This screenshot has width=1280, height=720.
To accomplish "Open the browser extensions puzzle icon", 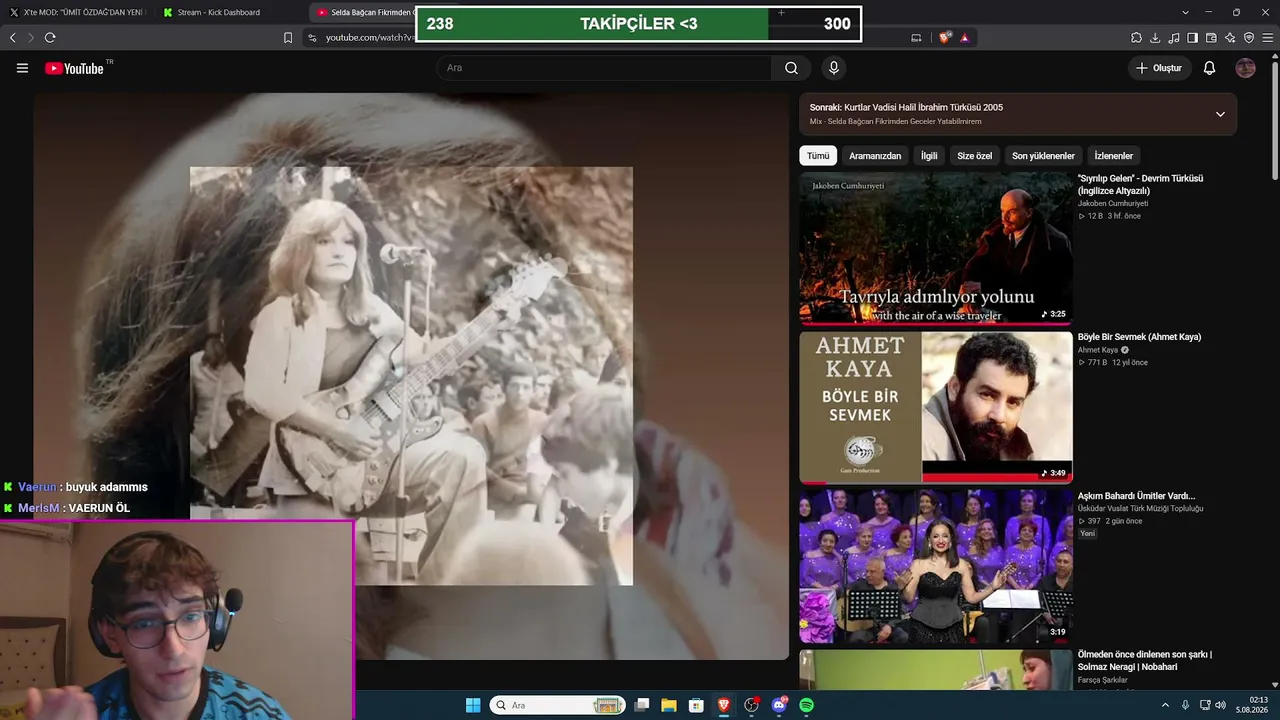I will (1136, 38).
